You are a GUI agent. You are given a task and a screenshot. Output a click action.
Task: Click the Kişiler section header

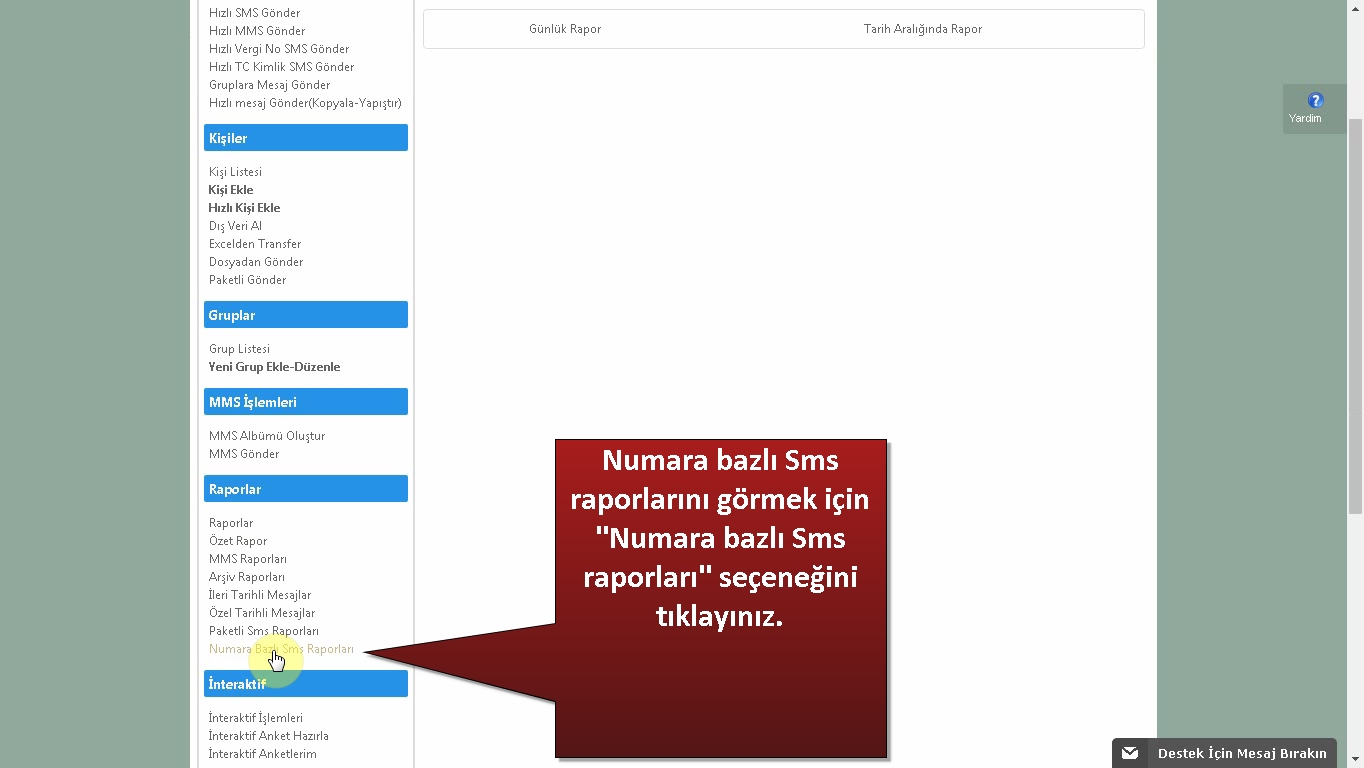(305, 138)
